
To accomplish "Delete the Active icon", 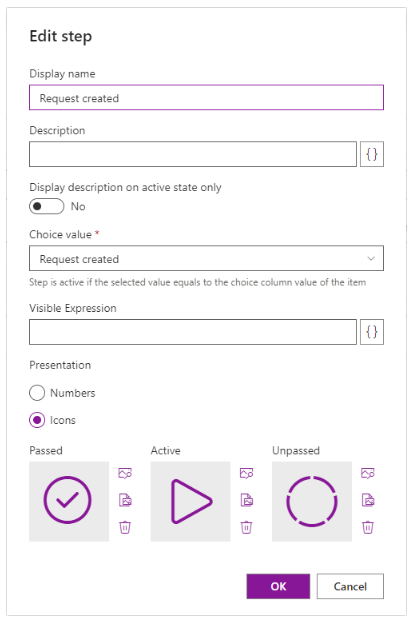I will point(246,527).
